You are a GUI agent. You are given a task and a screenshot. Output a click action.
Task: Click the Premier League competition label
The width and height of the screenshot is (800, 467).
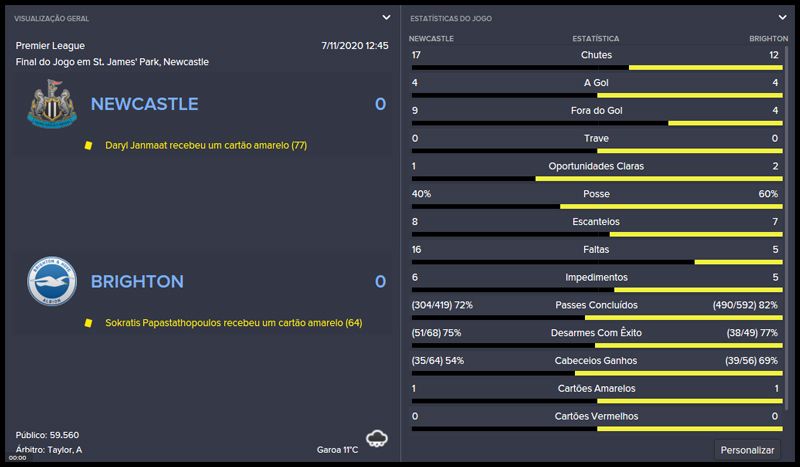pyautogui.click(x=51, y=46)
